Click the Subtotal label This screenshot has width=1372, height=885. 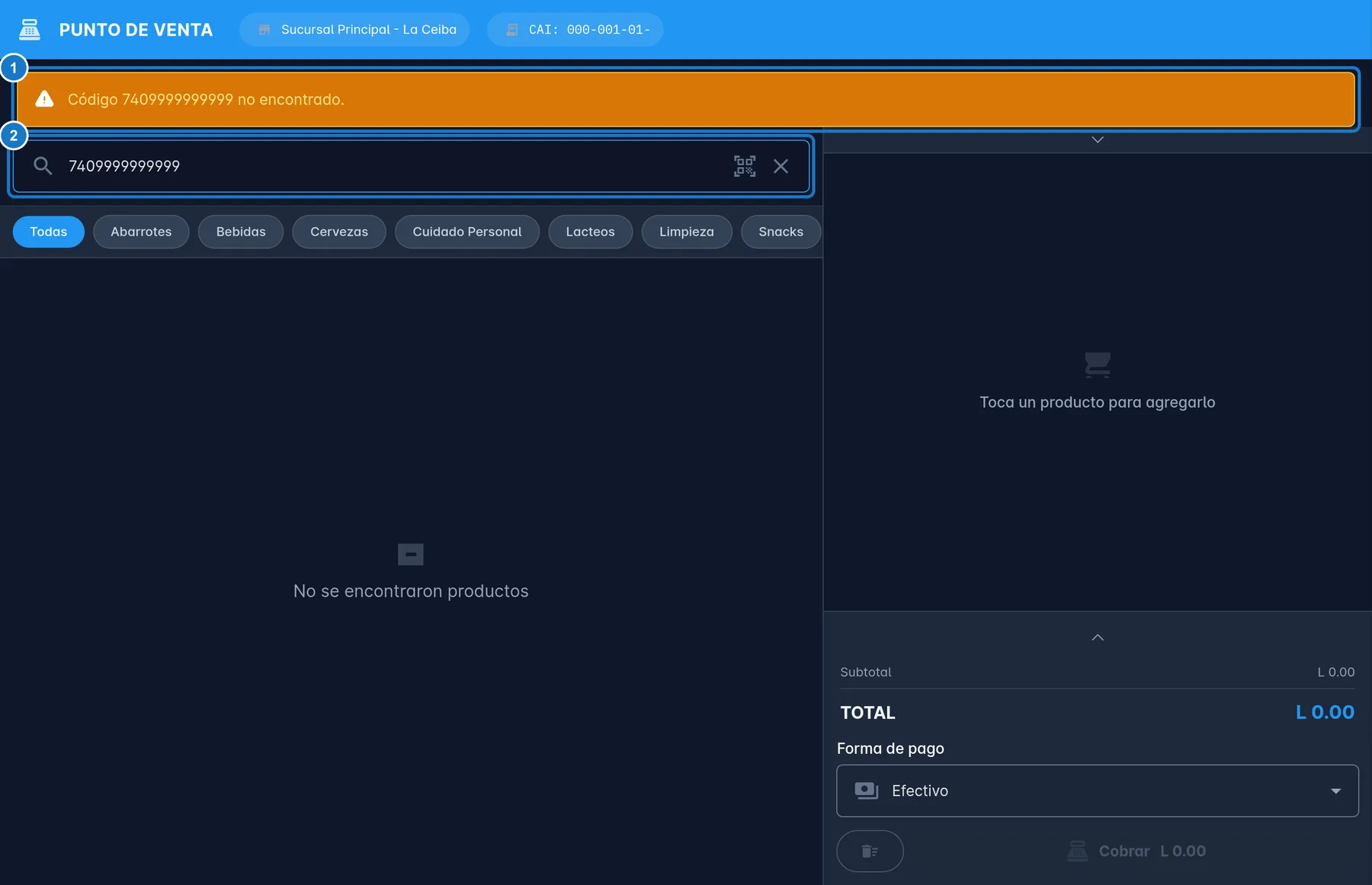pyautogui.click(x=866, y=672)
